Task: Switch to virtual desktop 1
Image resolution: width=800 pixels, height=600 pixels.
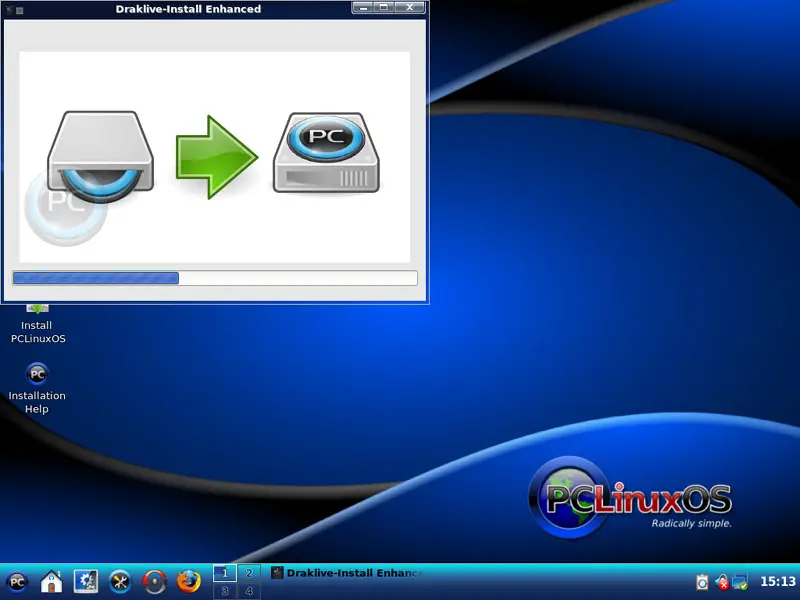Action: (x=224, y=573)
